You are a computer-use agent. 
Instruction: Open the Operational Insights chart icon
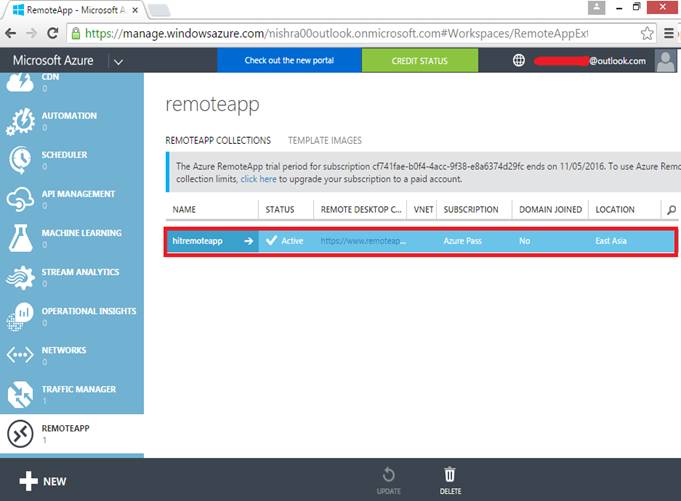(20, 316)
